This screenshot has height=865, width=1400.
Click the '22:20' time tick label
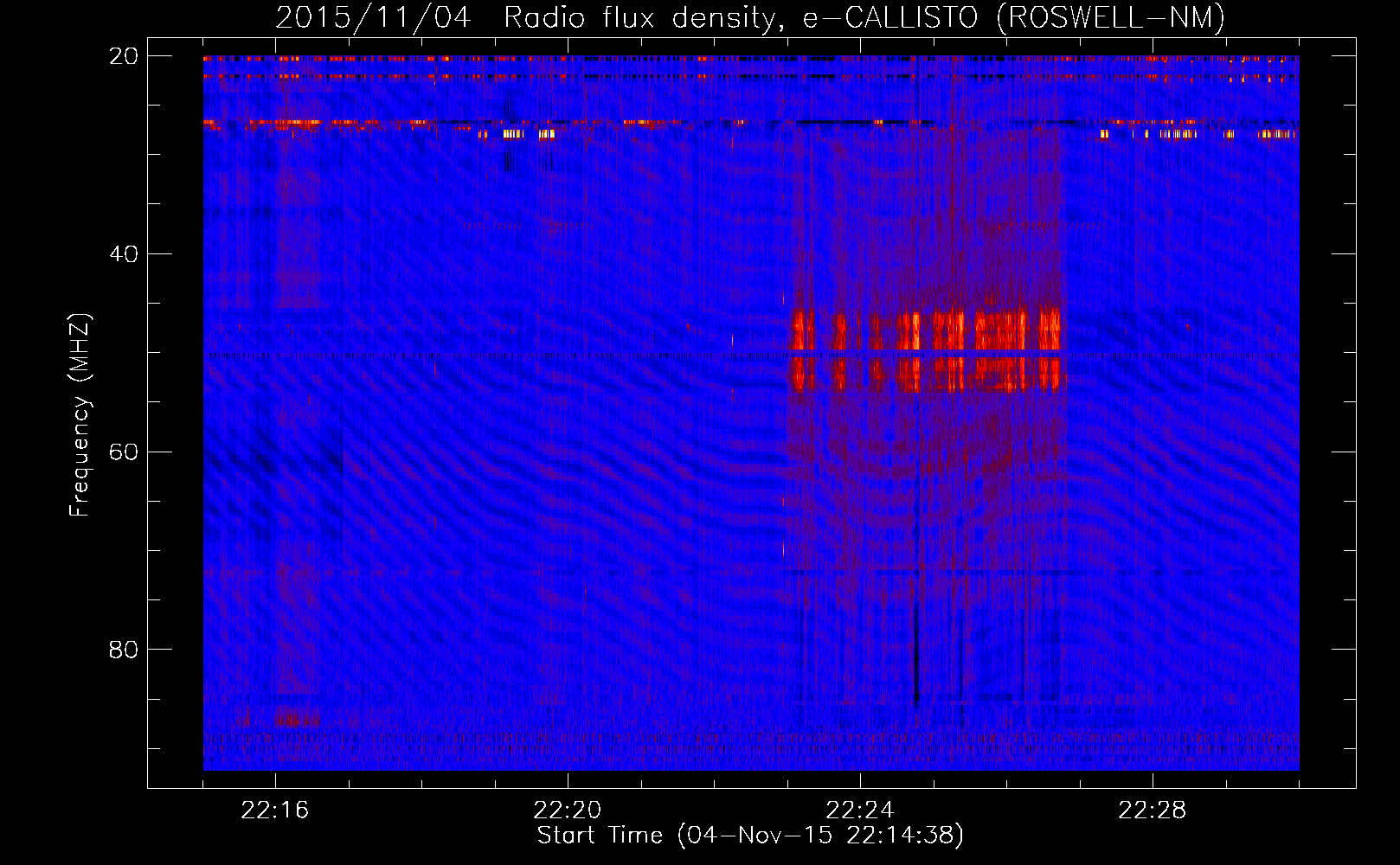[x=568, y=811]
